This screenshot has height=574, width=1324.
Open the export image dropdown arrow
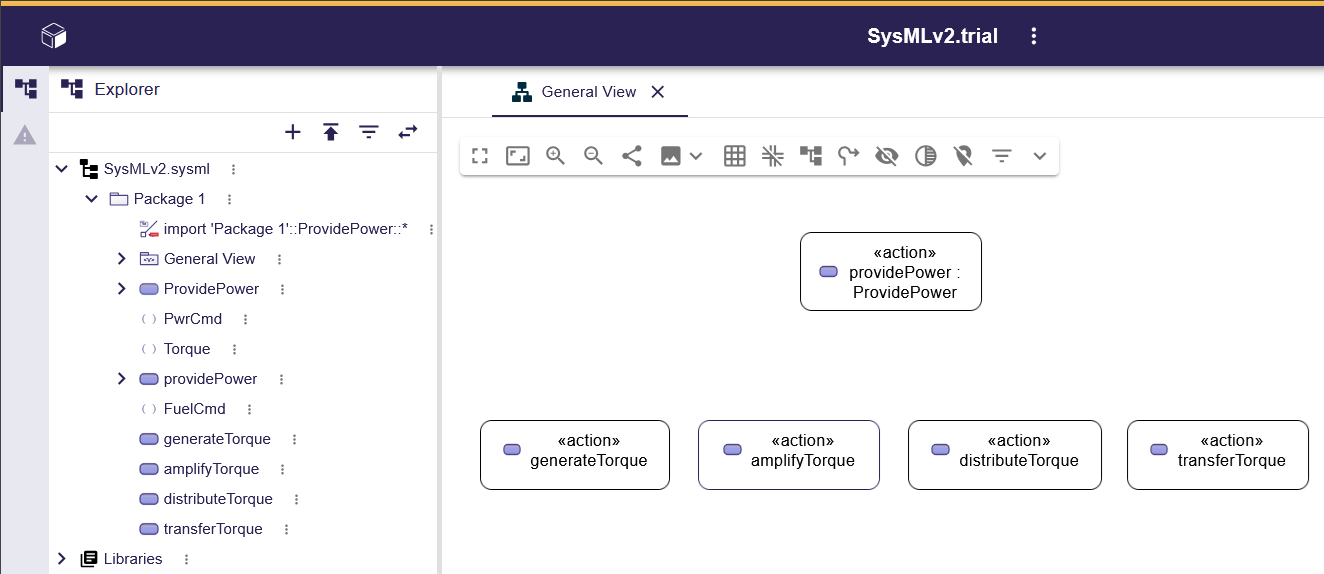[x=697, y=156]
